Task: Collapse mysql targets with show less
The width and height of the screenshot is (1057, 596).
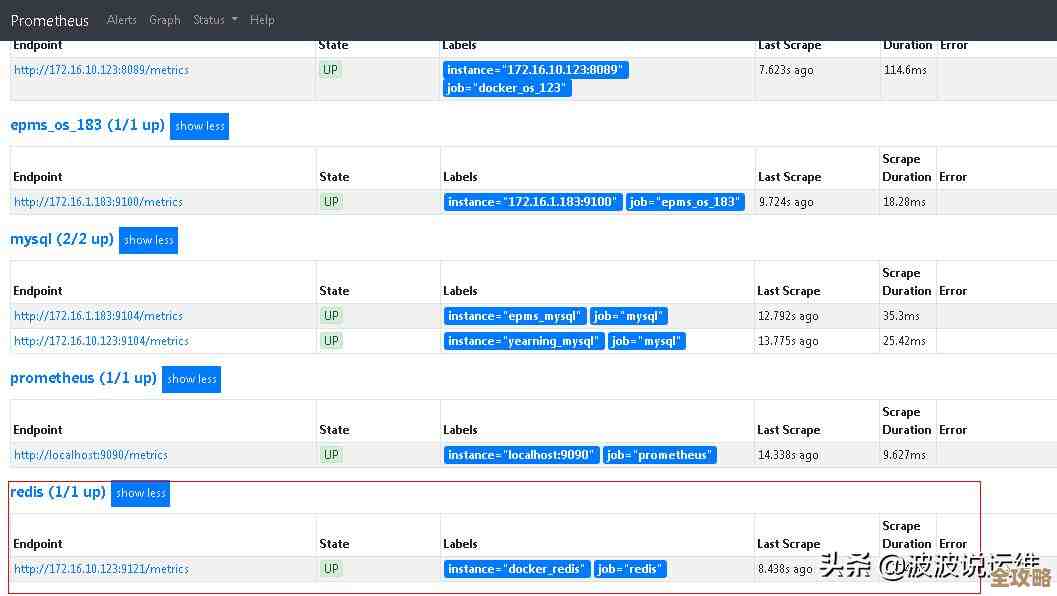Action: click(x=148, y=240)
